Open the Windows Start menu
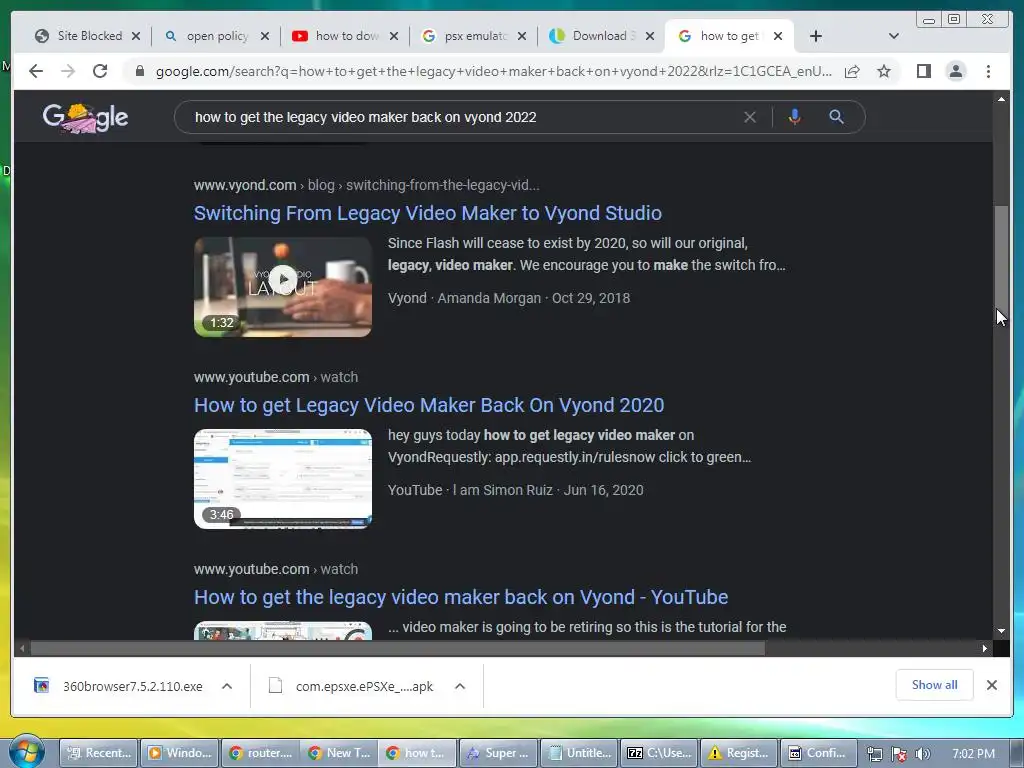The height and width of the screenshot is (768, 1024). [x=26, y=752]
